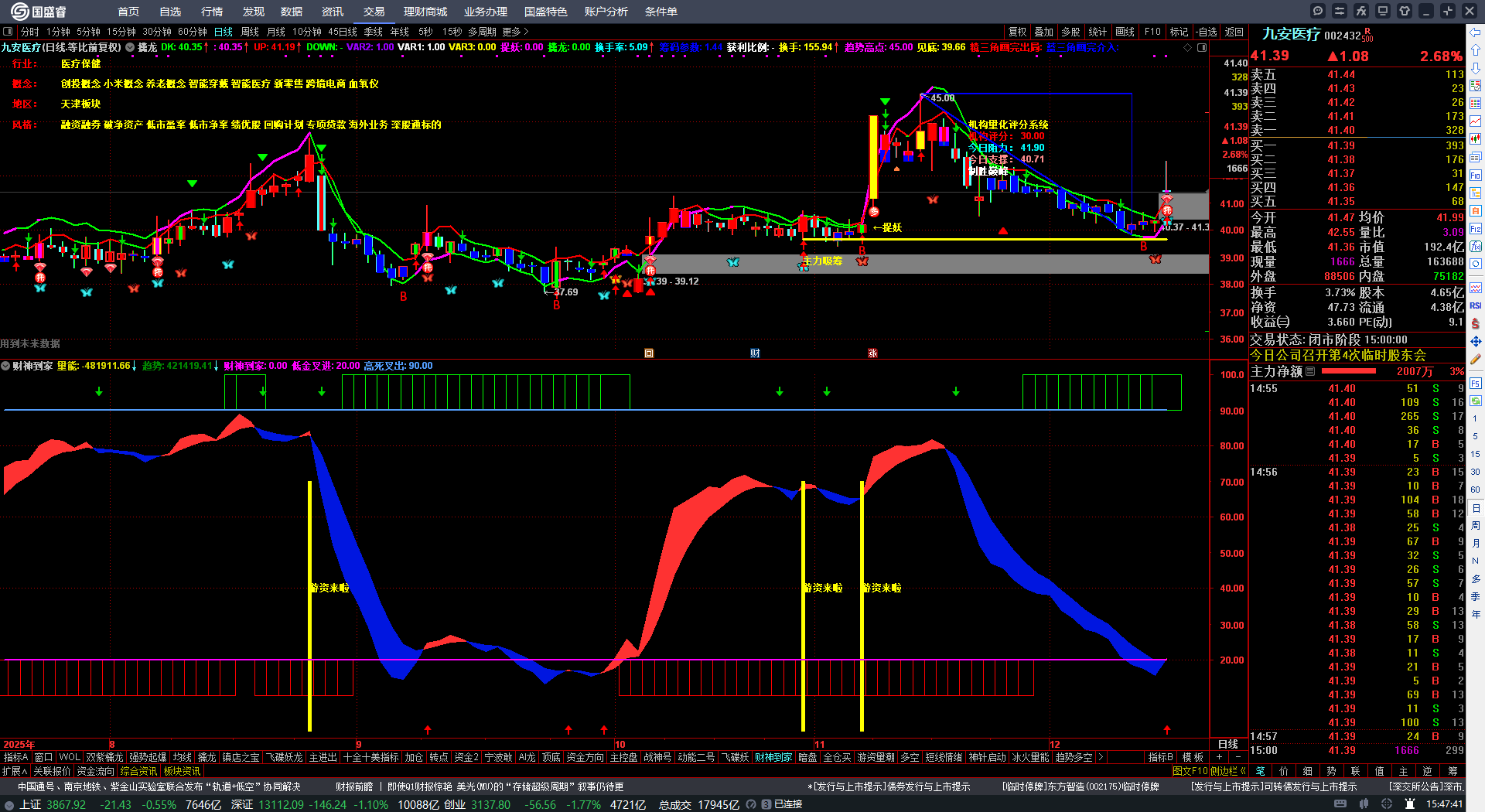
Task: Click the blue back arrow in right sidebar
Action: coord(1476,32)
